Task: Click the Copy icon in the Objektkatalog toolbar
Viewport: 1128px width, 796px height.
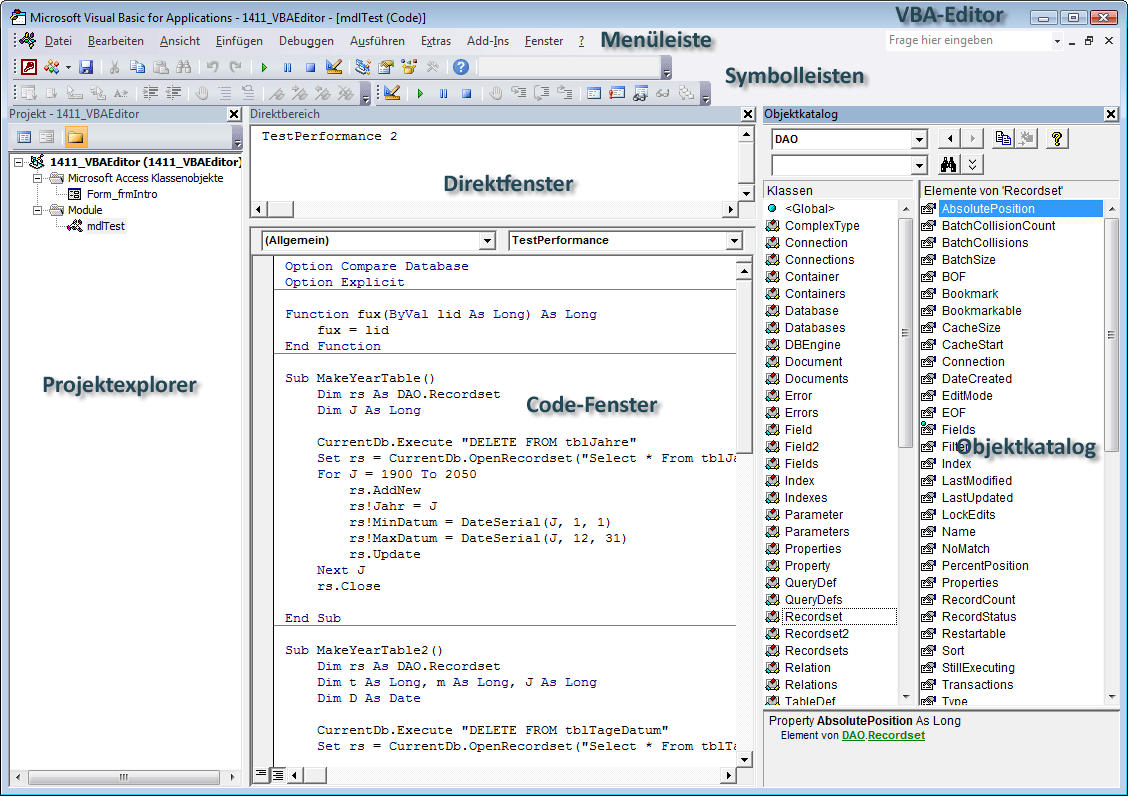Action: click(x=1003, y=138)
